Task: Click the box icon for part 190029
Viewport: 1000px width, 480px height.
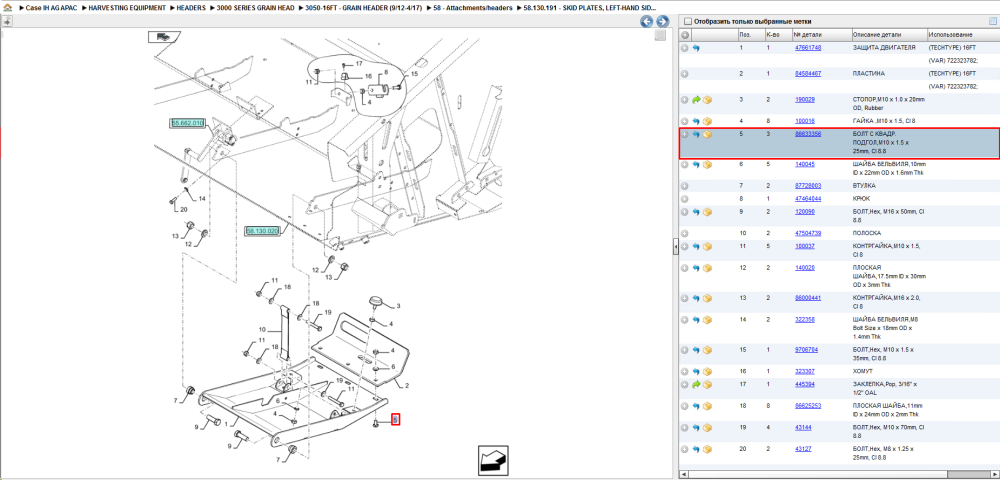Action: pos(707,100)
